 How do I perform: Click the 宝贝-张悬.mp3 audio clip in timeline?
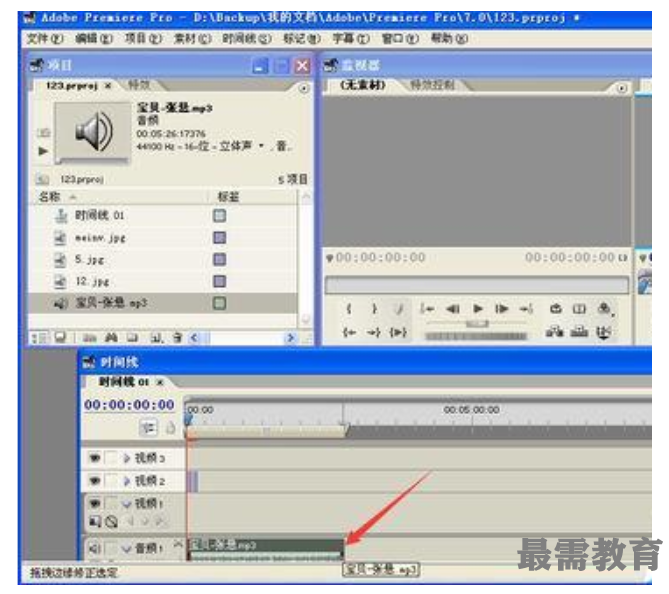click(265, 550)
